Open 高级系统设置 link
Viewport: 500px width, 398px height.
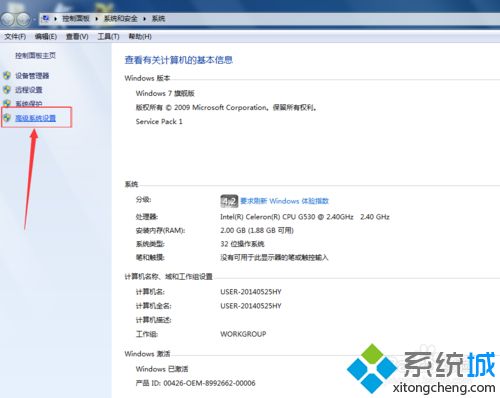point(35,118)
